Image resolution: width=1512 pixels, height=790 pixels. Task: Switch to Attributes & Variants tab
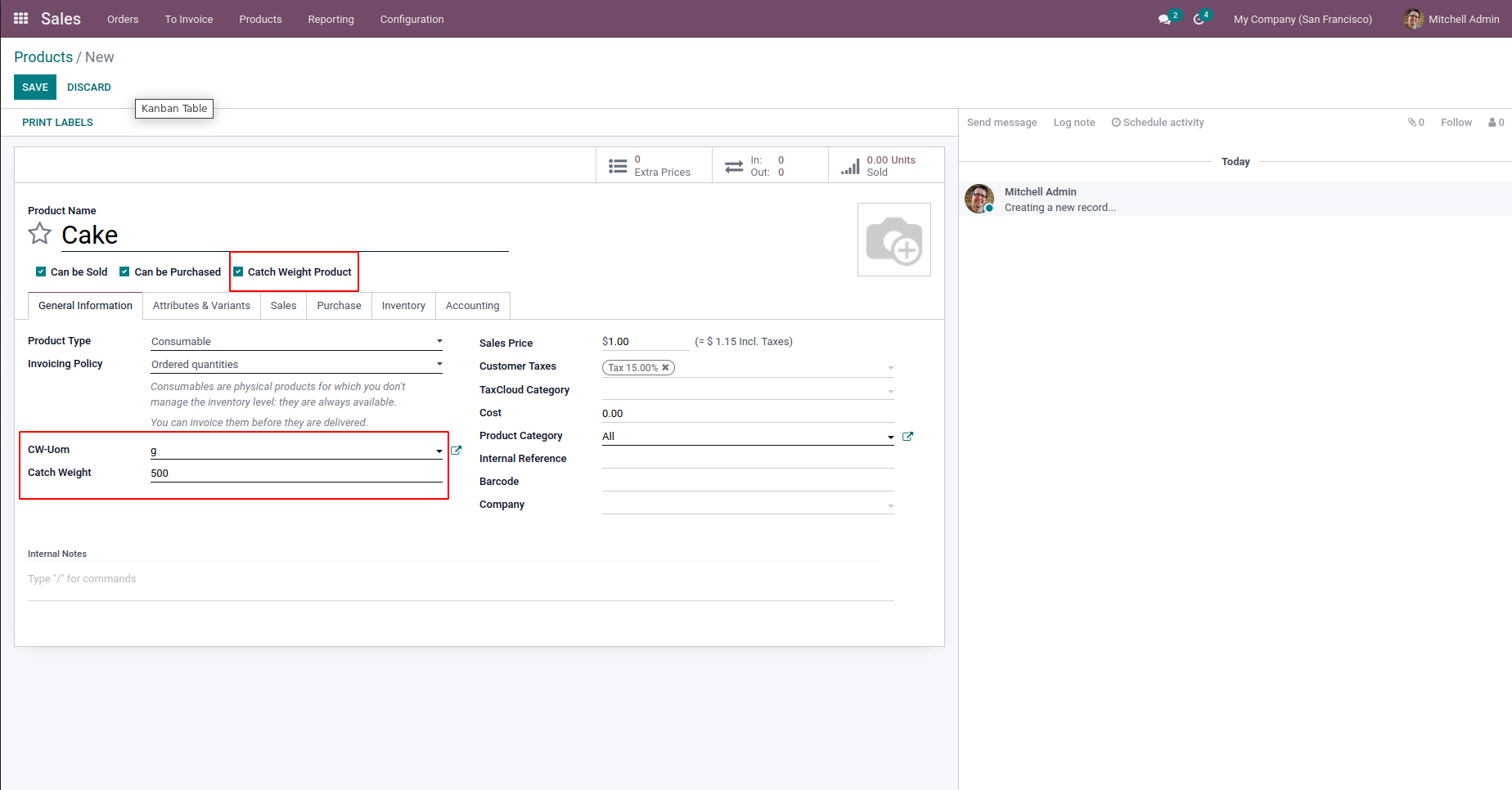[x=201, y=306]
